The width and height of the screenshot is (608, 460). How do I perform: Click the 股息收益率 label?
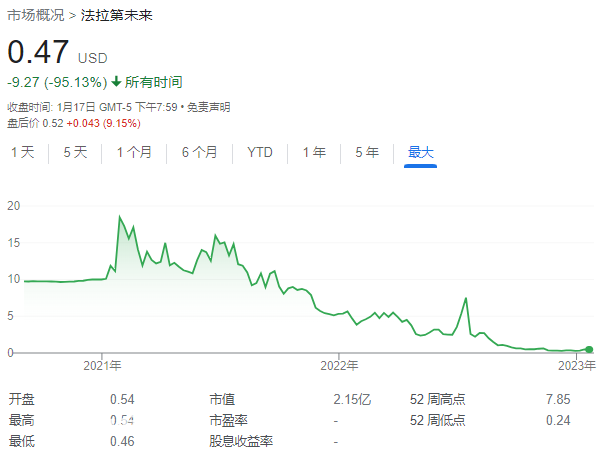[241, 441]
